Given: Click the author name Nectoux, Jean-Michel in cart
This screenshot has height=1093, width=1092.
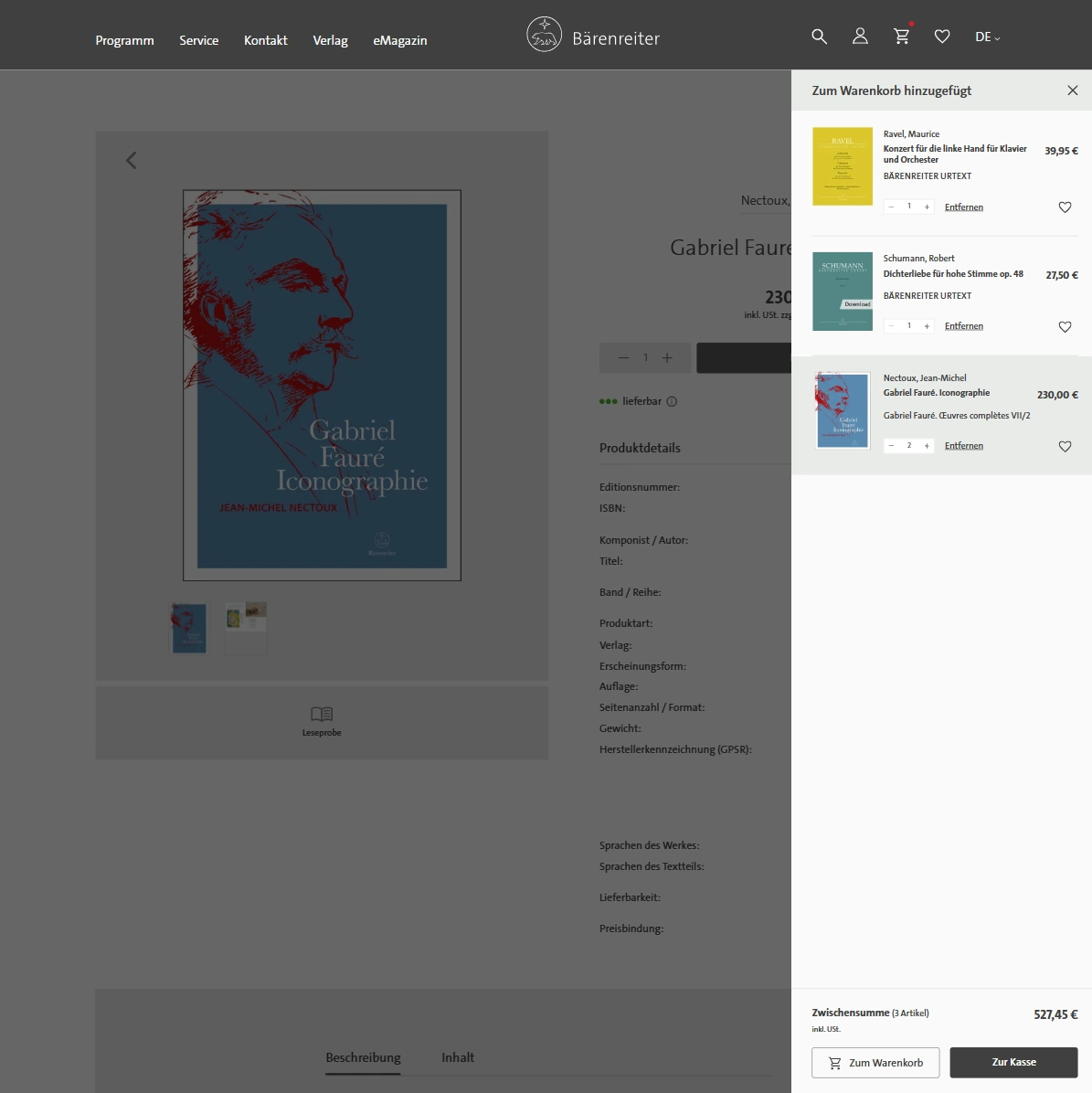Looking at the screenshot, I should (925, 377).
